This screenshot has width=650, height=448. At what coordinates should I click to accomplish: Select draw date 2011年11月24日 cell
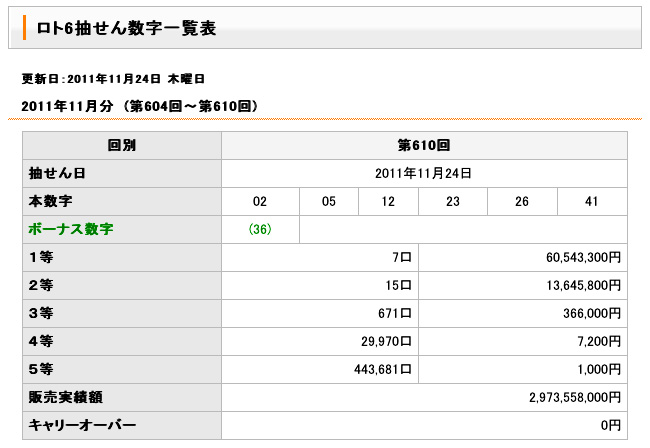(x=424, y=173)
